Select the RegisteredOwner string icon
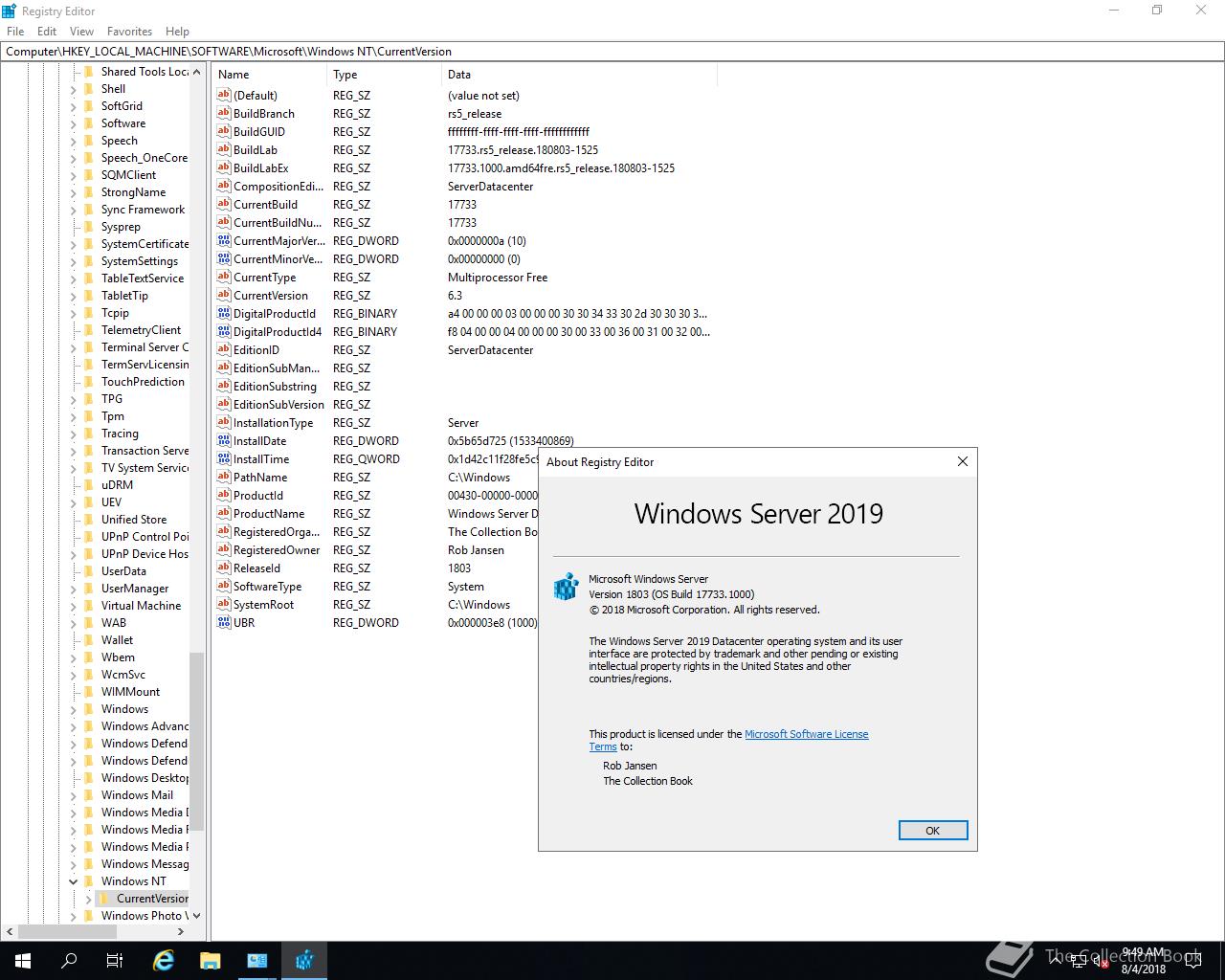The width and height of the screenshot is (1225, 980). click(x=224, y=549)
